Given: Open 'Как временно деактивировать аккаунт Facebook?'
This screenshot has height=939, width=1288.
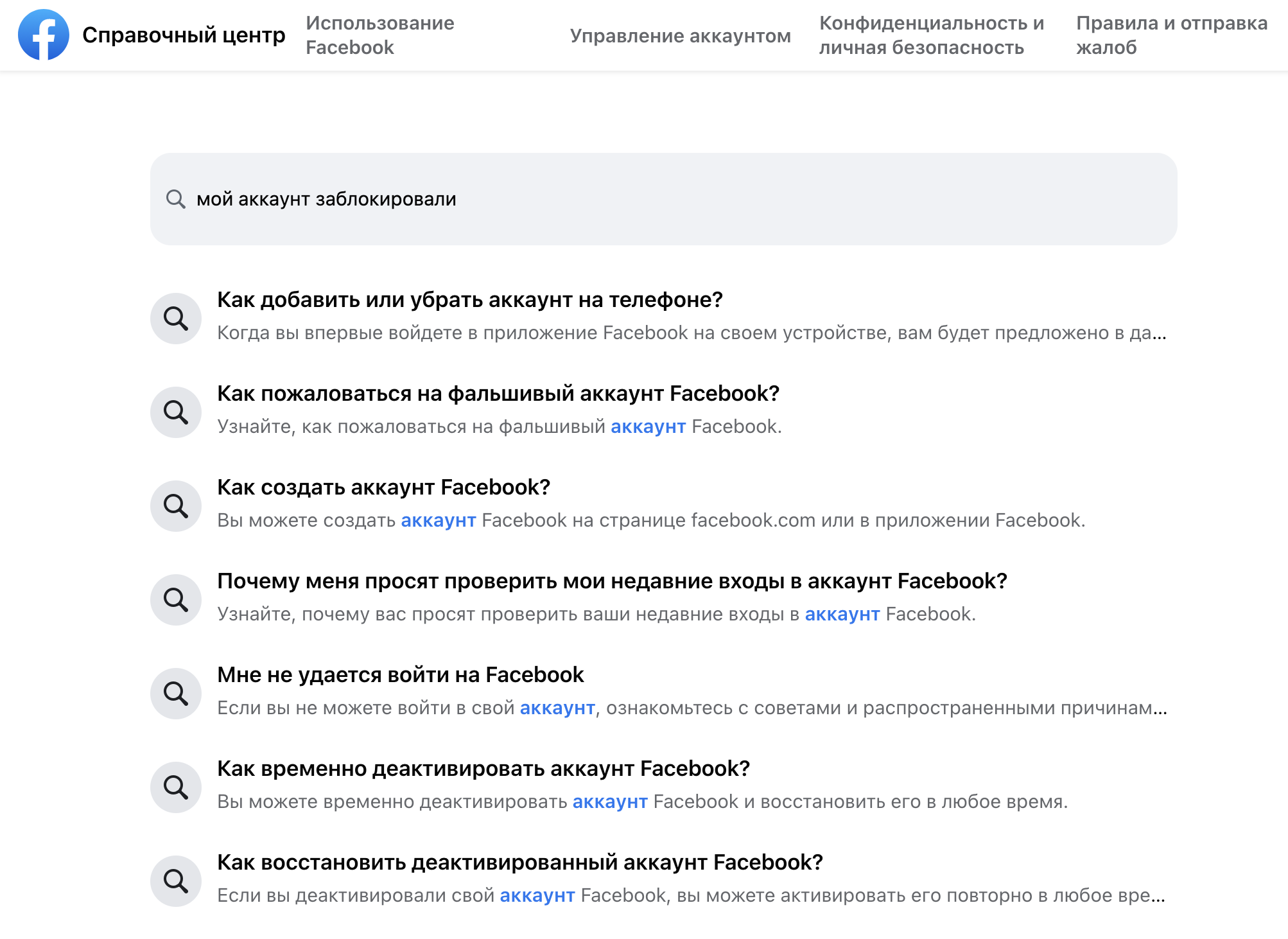Looking at the screenshot, I should point(483,768).
